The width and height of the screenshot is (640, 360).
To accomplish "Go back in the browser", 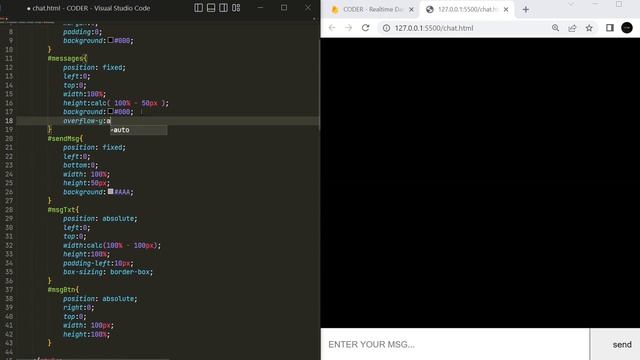I will pos(332,28).
